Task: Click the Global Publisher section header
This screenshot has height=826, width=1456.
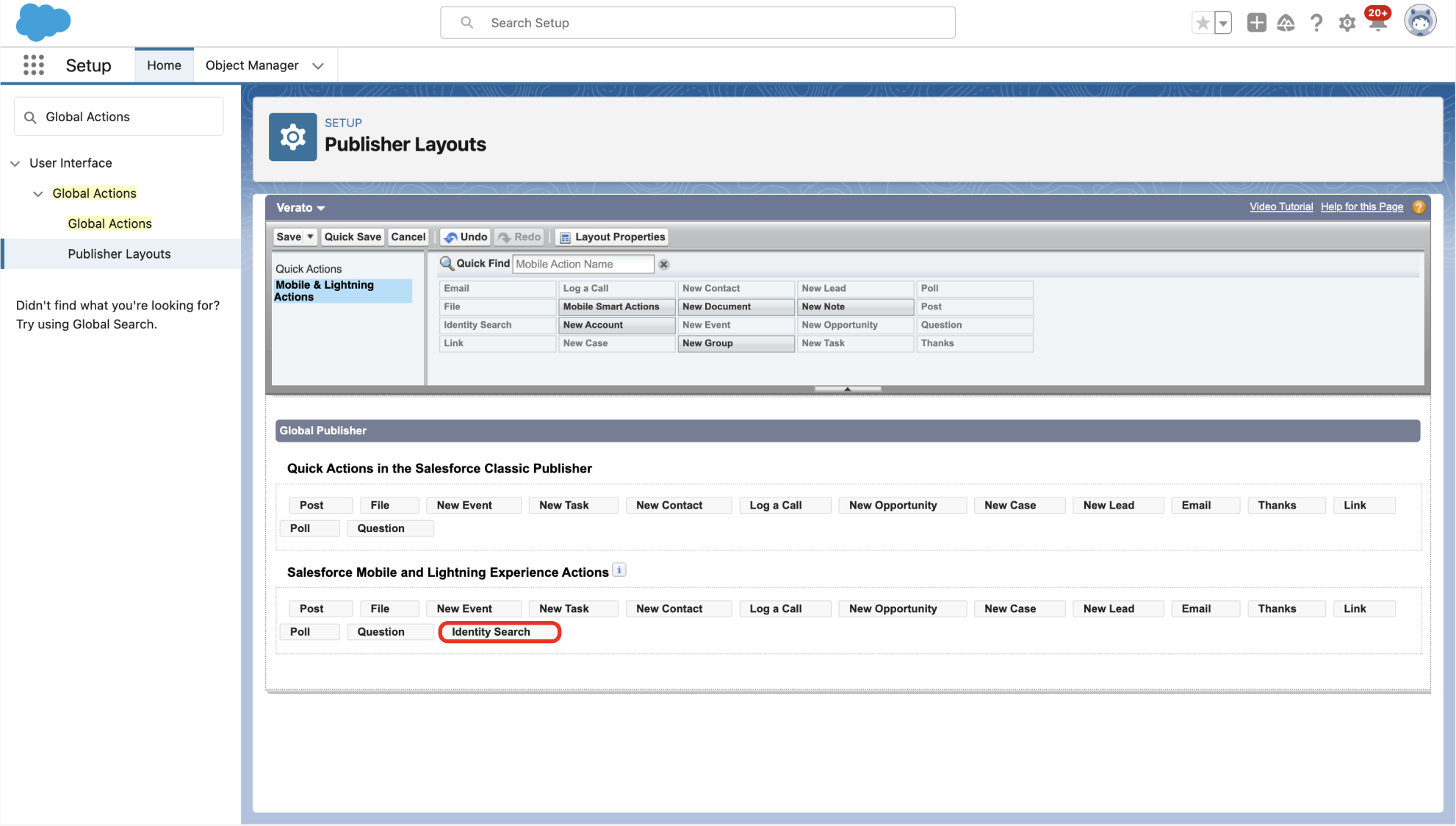Action: 847,431
